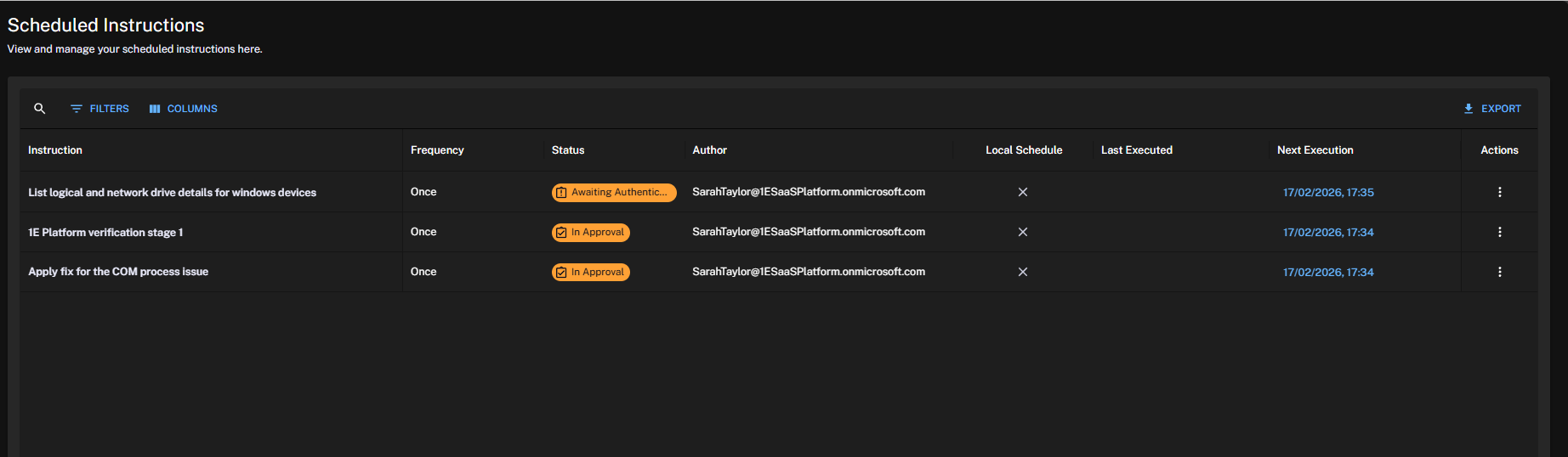
Task: Click Awaiting Authentication status badge
Action: point(614,193)
